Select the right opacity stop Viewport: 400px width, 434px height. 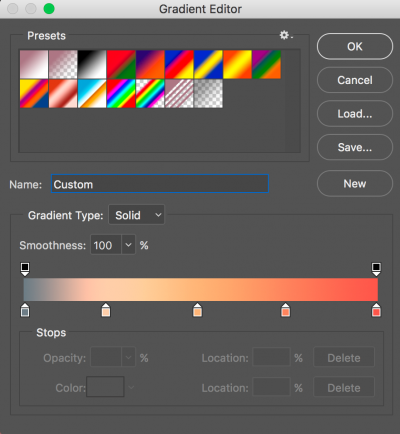[376, 269]
